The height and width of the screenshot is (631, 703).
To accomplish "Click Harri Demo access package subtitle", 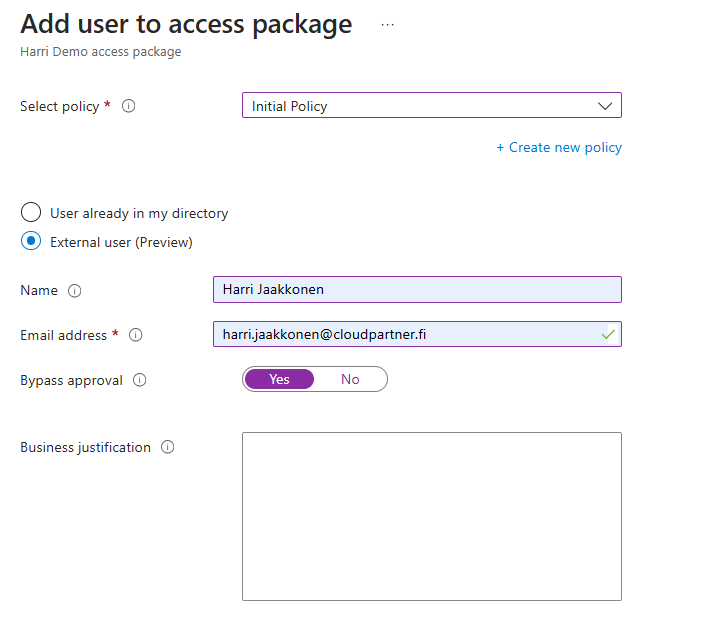I will pyautogui.click(x=101, y=52).
